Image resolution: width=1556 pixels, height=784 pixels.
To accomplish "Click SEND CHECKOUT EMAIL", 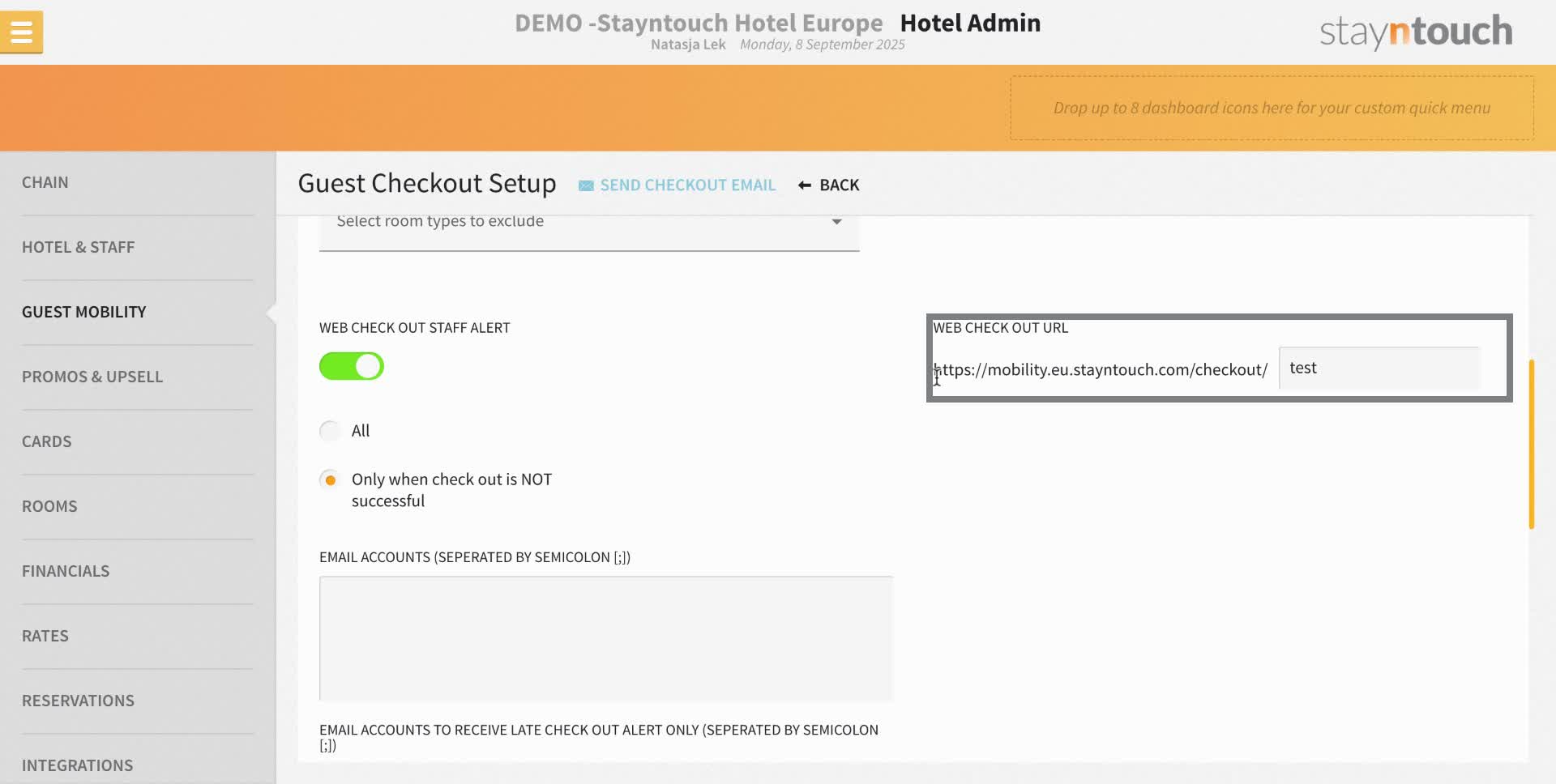I will [x=688, y=185].
